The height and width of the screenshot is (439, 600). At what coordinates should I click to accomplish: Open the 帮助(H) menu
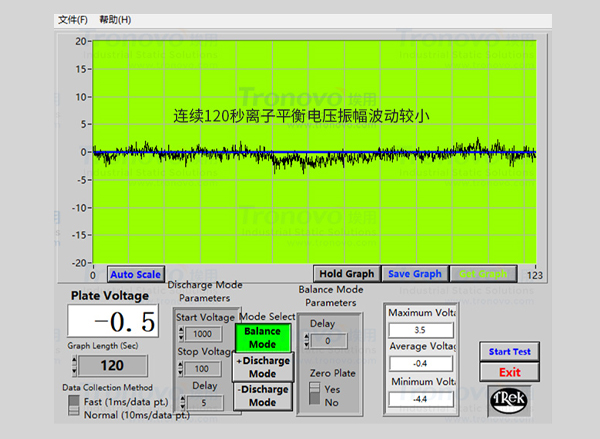[115, 20]
